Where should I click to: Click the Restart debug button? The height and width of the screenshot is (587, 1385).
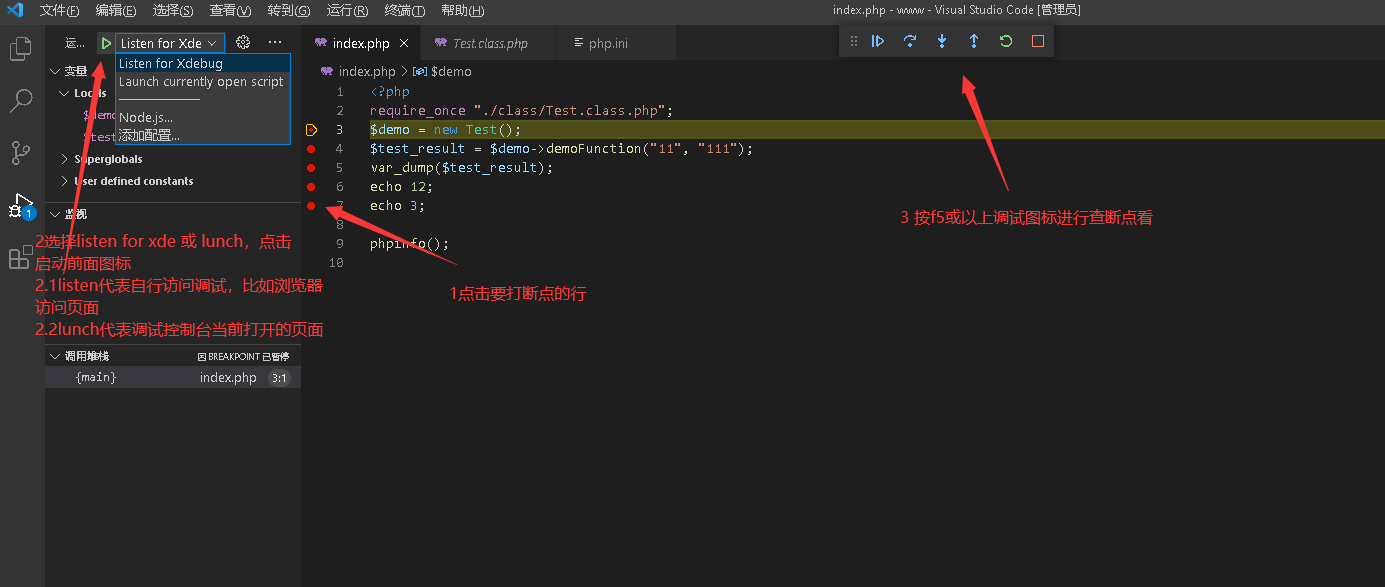tap(1006, 41)
